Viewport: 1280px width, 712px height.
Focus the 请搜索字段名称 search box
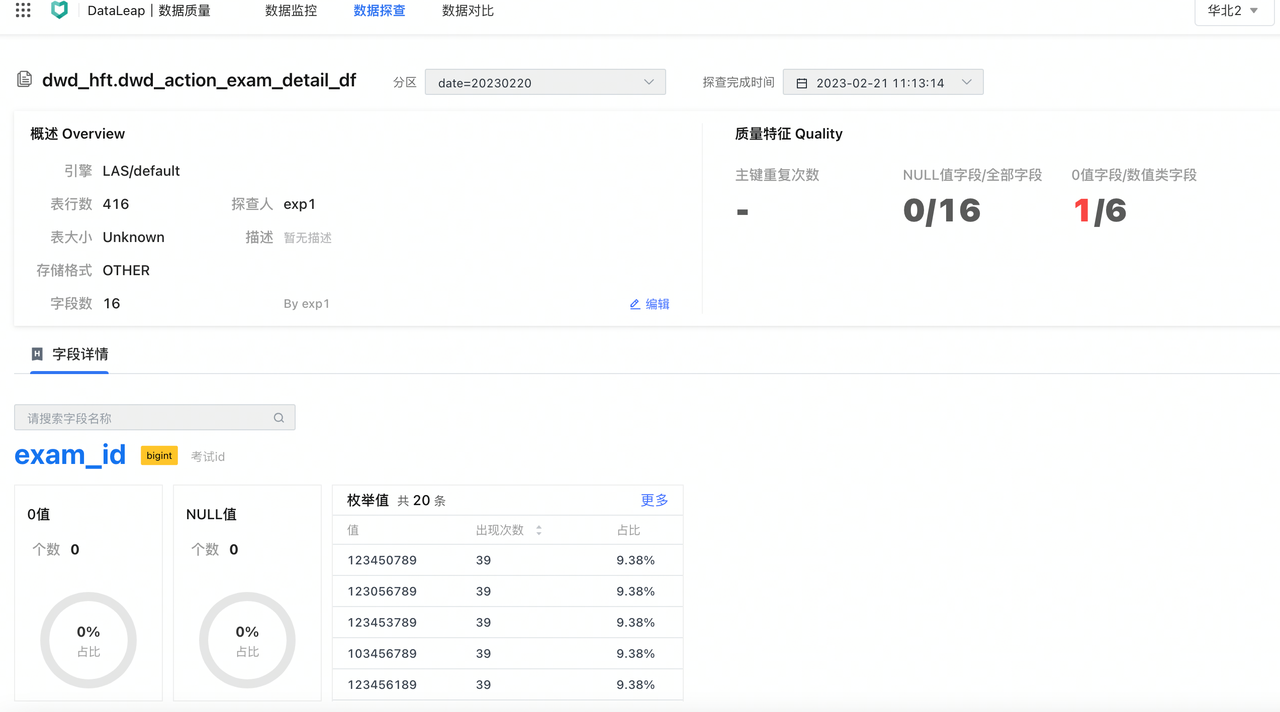point(155,418)
